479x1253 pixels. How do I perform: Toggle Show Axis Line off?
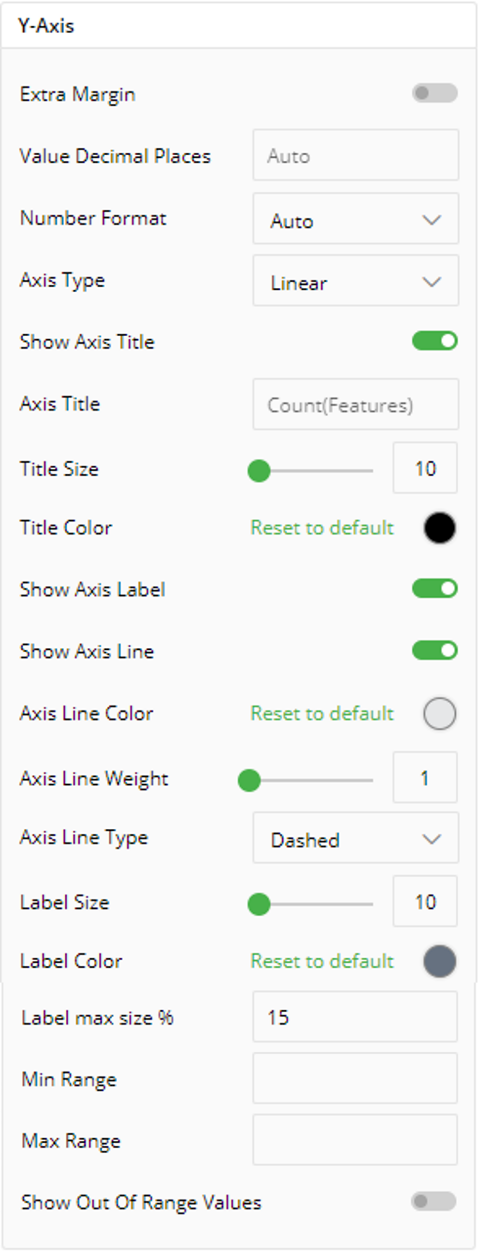tap(435, 651)
